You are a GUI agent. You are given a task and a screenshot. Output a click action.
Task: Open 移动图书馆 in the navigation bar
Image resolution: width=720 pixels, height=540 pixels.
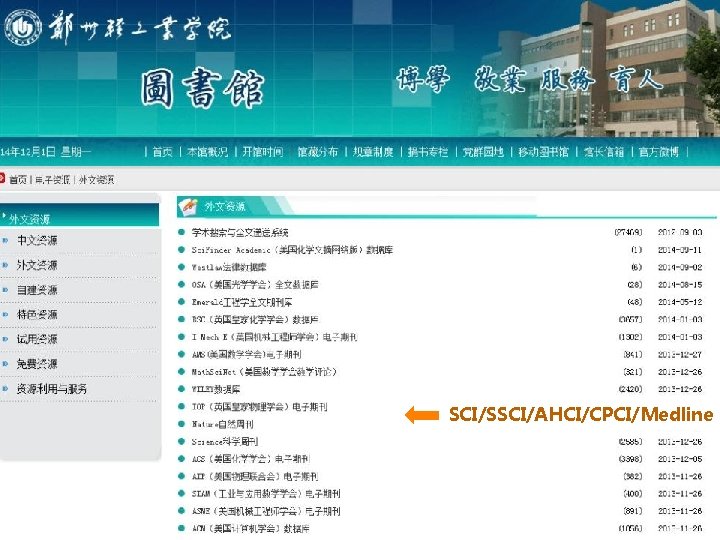click(x=543, y=152)
